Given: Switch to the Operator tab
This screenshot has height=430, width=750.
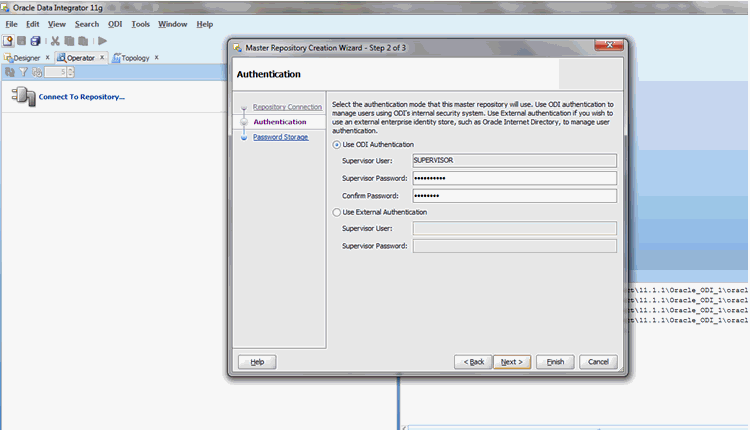Looking at the screenshot, I should [80, 58].
